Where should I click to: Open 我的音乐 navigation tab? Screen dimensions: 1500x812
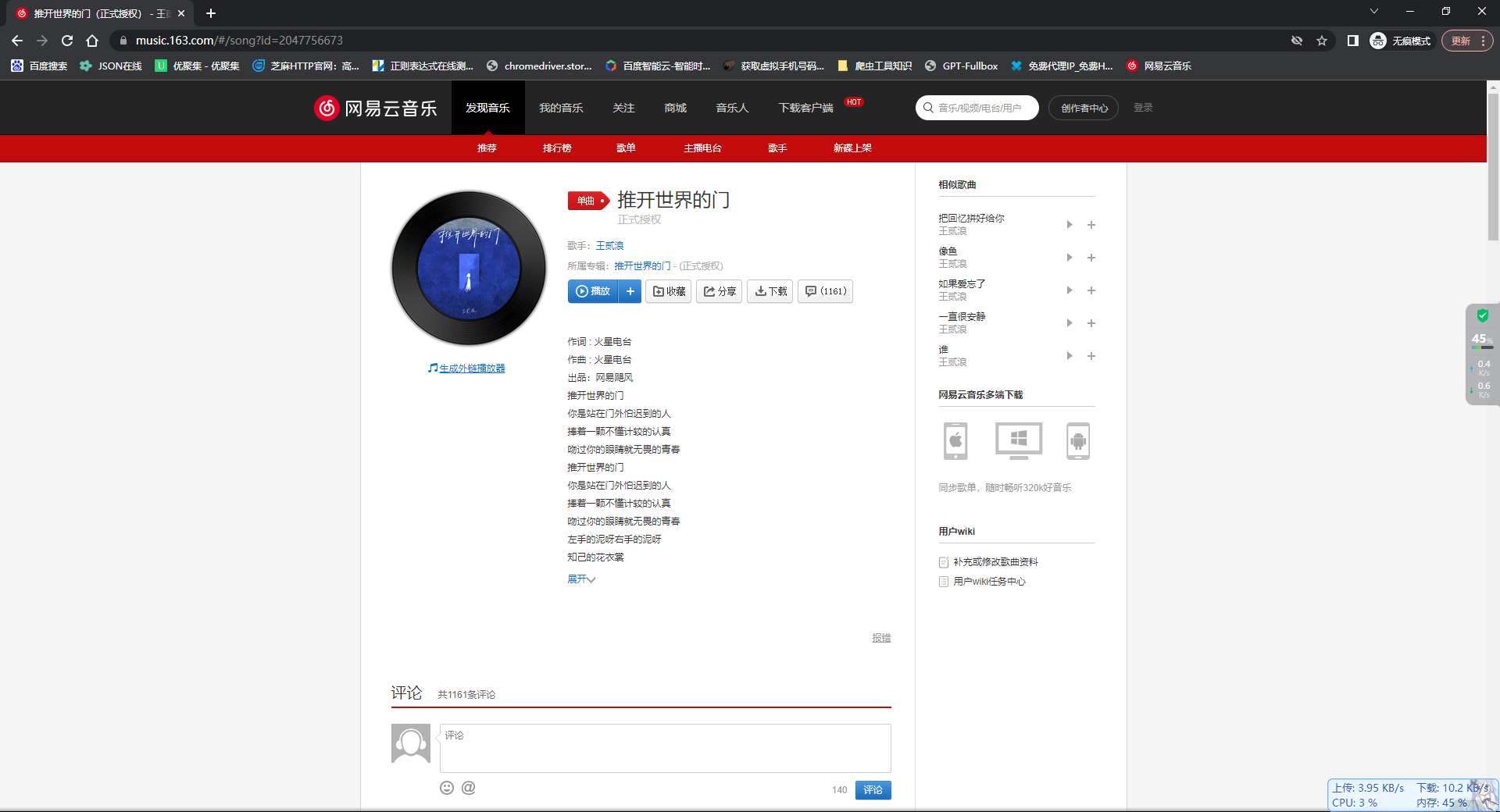coord(561,108)
